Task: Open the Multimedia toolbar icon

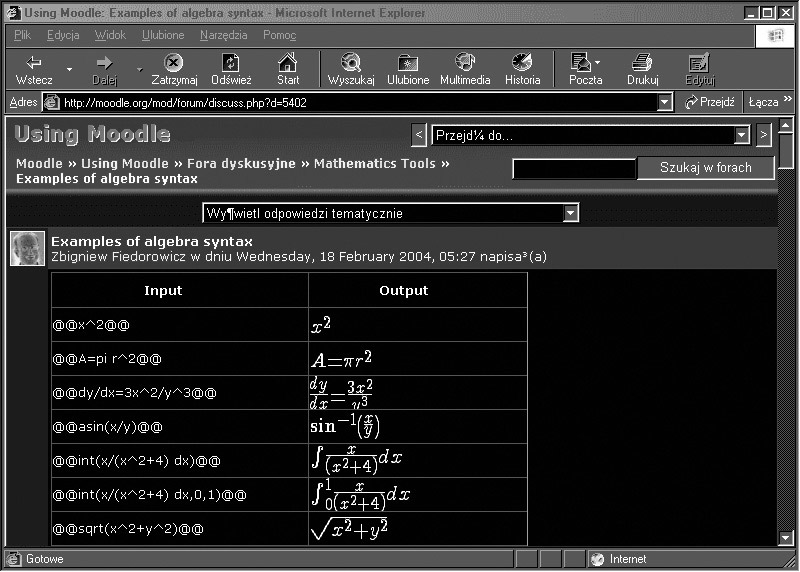Action: (465, 69)
